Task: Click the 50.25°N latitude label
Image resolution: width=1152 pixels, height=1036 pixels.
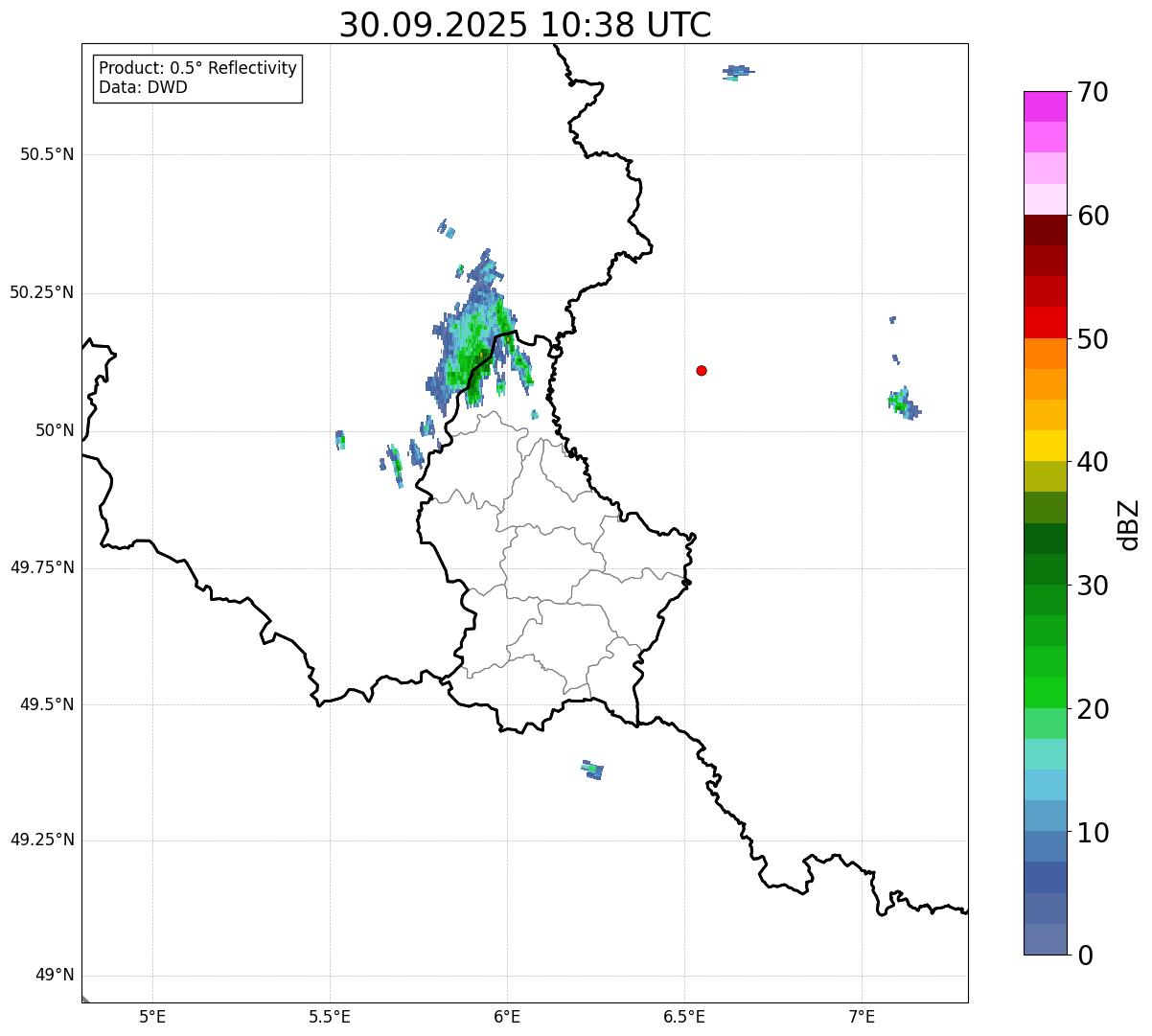Action: pyautogui.click(x=42, y=292)
